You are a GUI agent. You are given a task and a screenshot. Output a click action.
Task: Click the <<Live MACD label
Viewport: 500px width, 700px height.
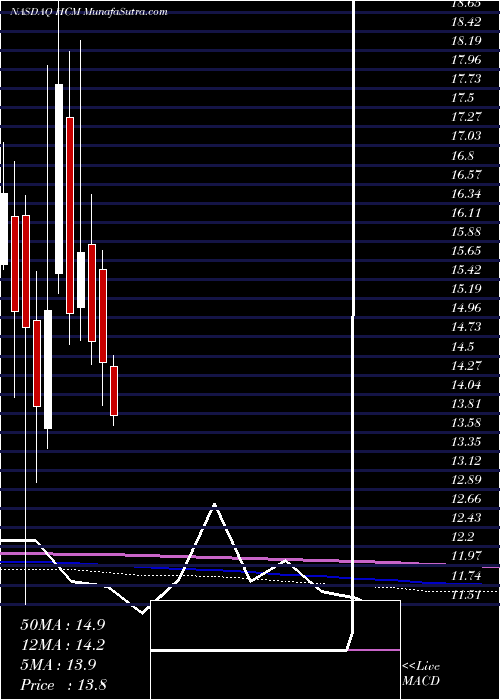pyautogui.click(x=421, y=674)
